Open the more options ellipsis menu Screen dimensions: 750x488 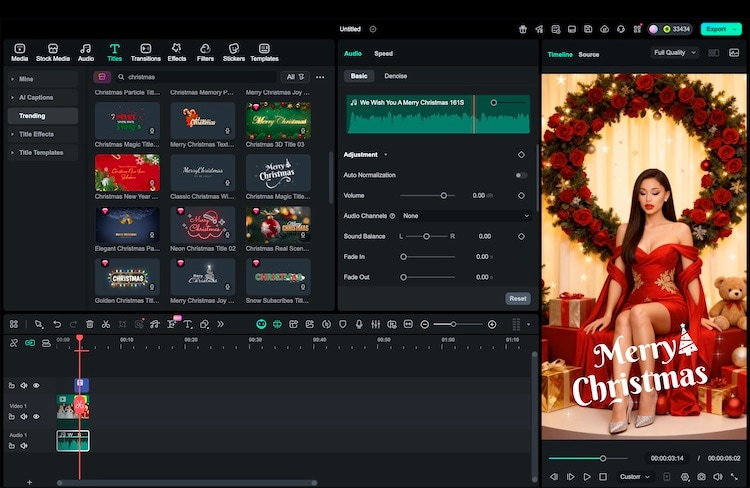320,77
